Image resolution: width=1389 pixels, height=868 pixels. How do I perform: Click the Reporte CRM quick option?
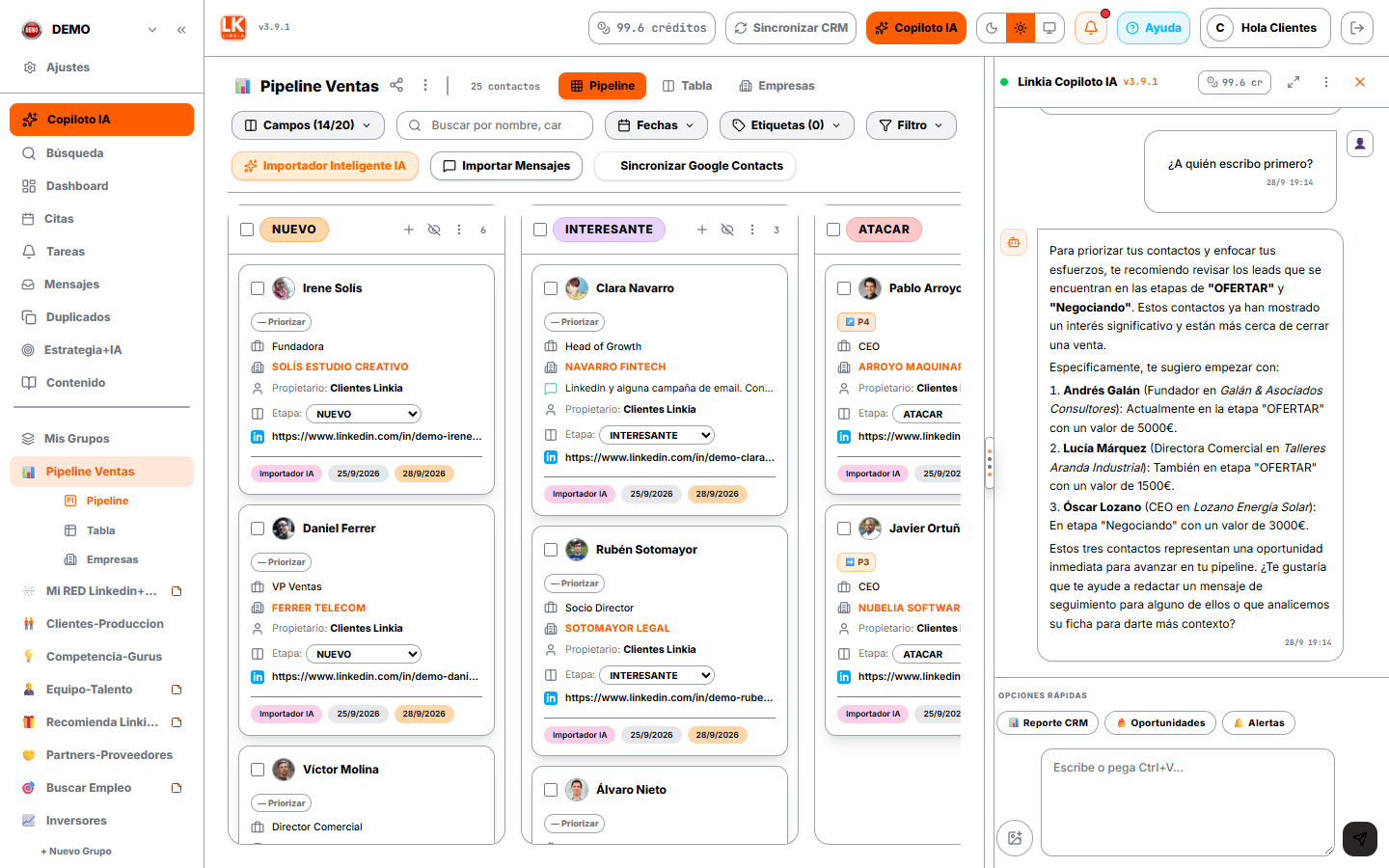coord(1048,723)
